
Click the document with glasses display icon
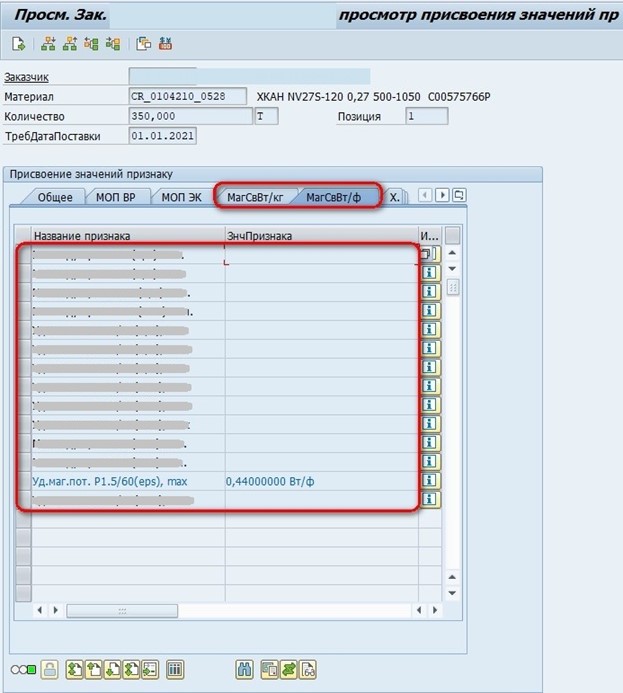pyautogui.click(x=308, y=670)
